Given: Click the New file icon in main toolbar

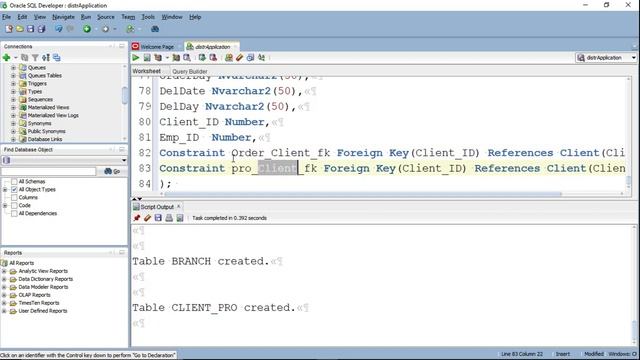Looking at the screenshot, I should pyautogui.click(x=9, y=29).
